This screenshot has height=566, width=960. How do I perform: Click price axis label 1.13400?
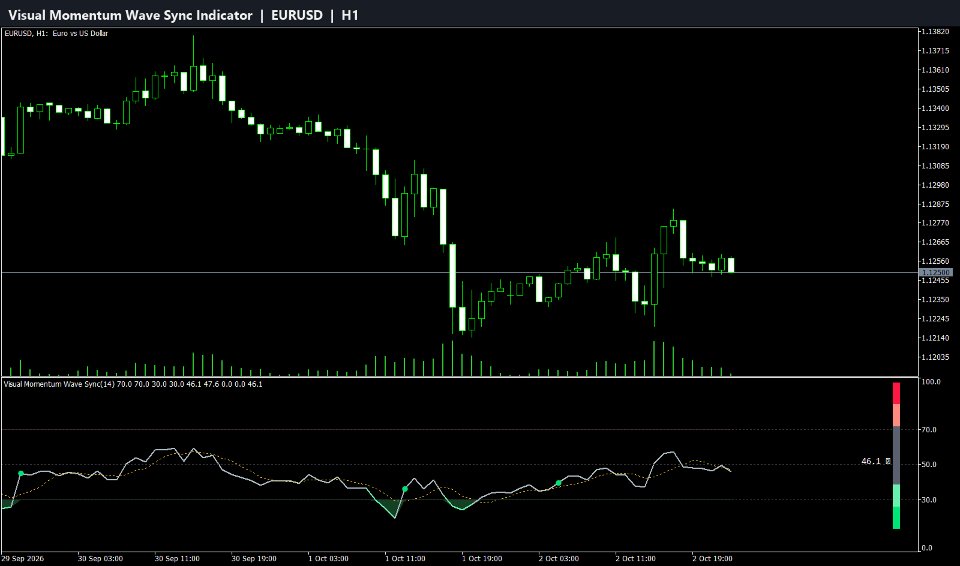tap(935, 108)
